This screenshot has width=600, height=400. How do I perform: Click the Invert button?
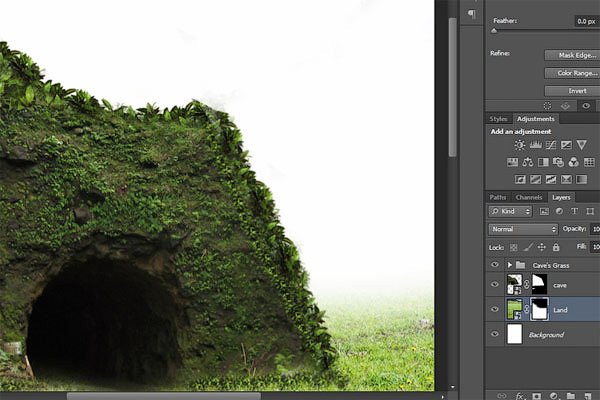tap(572, 91)
